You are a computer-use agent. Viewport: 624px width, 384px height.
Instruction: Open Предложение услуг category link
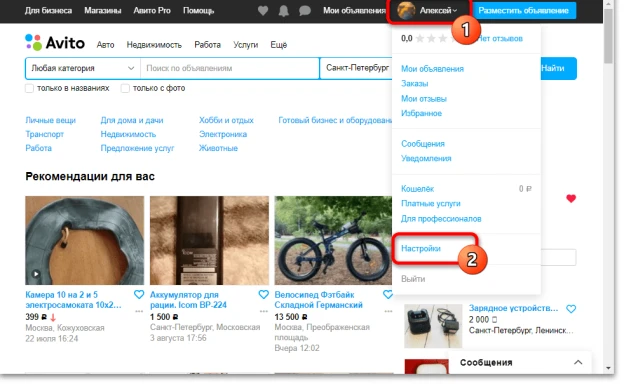(137, 148)
